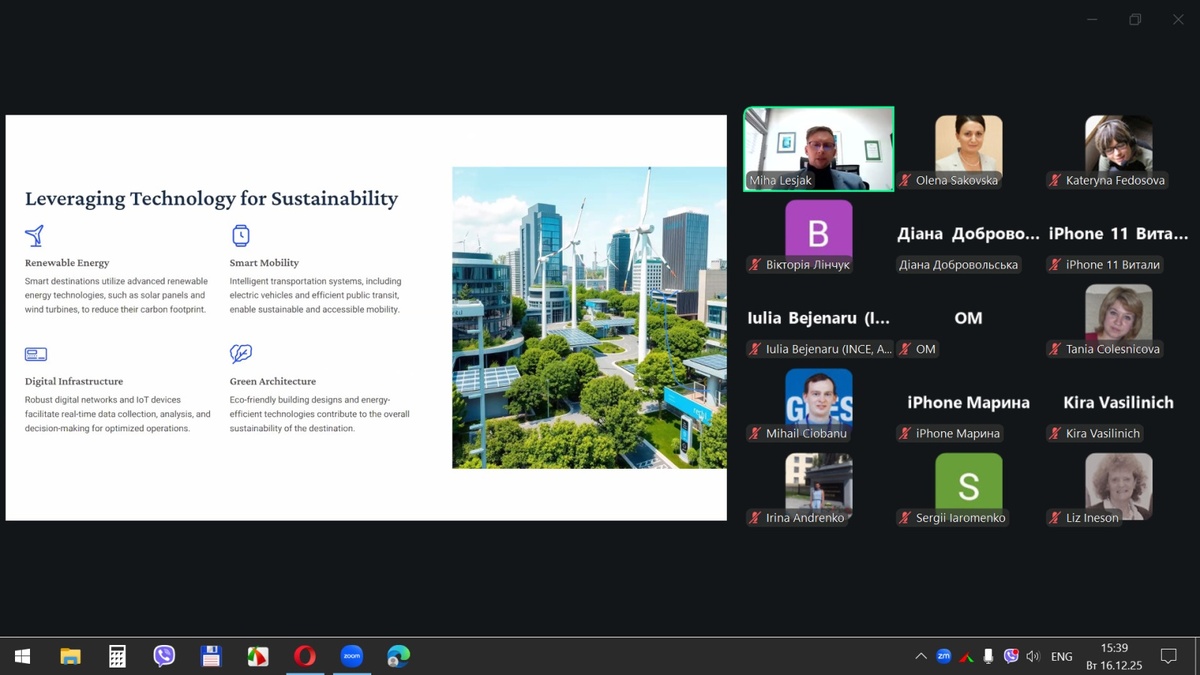Viewport: 1200px width, 675px height.
Task: Toggle the system volume speaker icon
Action: pos(1033,656)
